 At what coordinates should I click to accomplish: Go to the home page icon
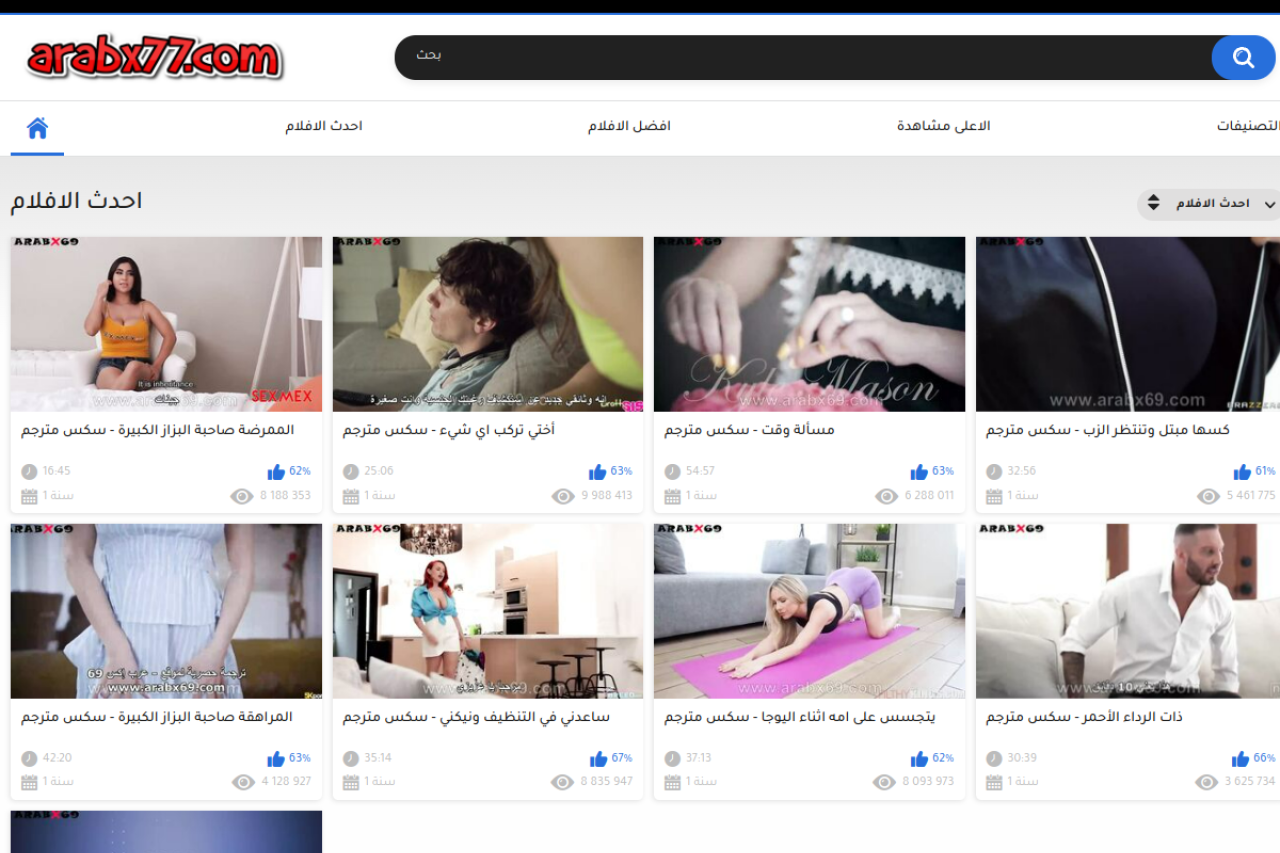pyautogui.click(x=37, y=128)
